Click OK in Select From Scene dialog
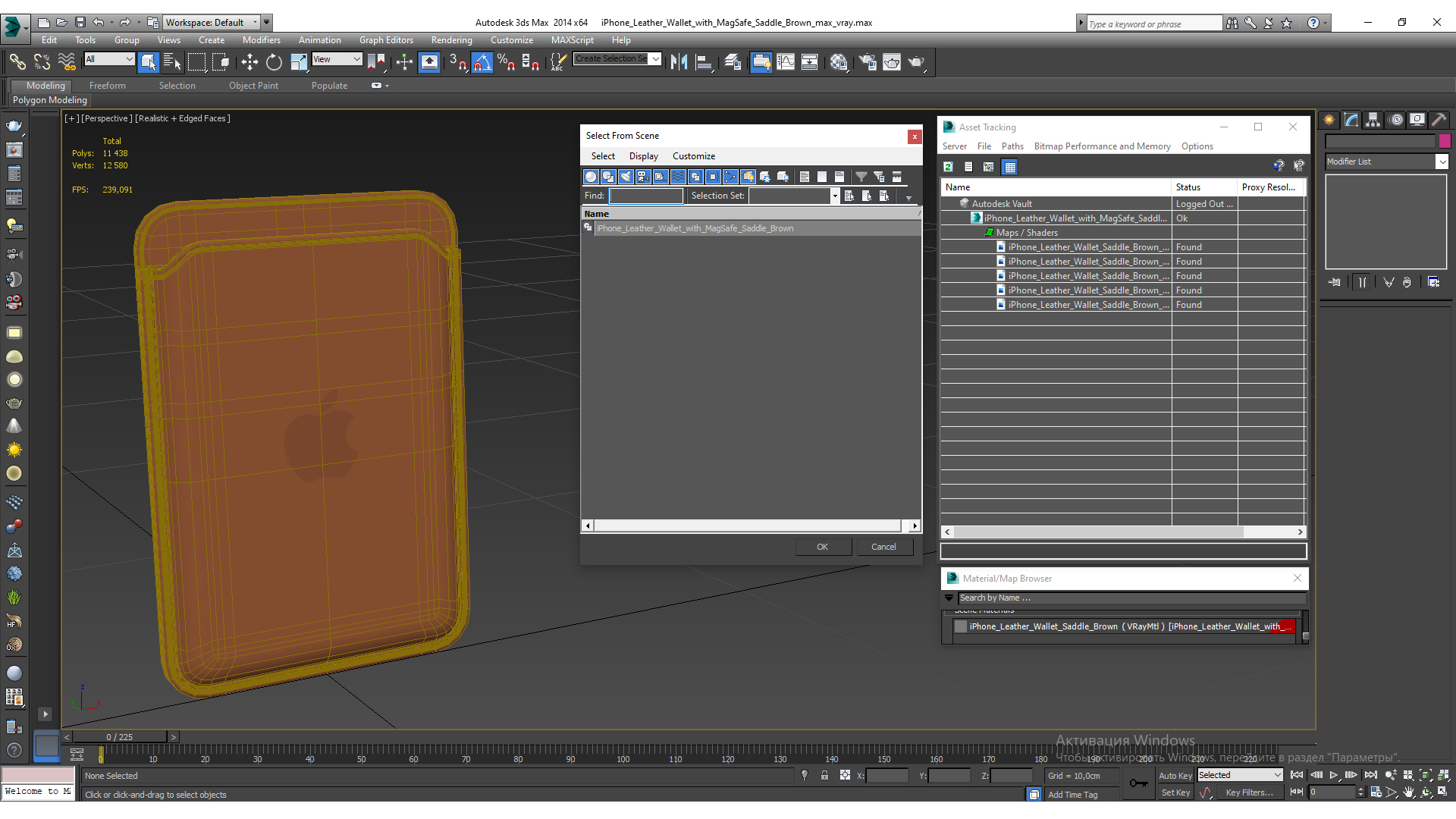1456x819 pixels. click(x=823, y=547)
